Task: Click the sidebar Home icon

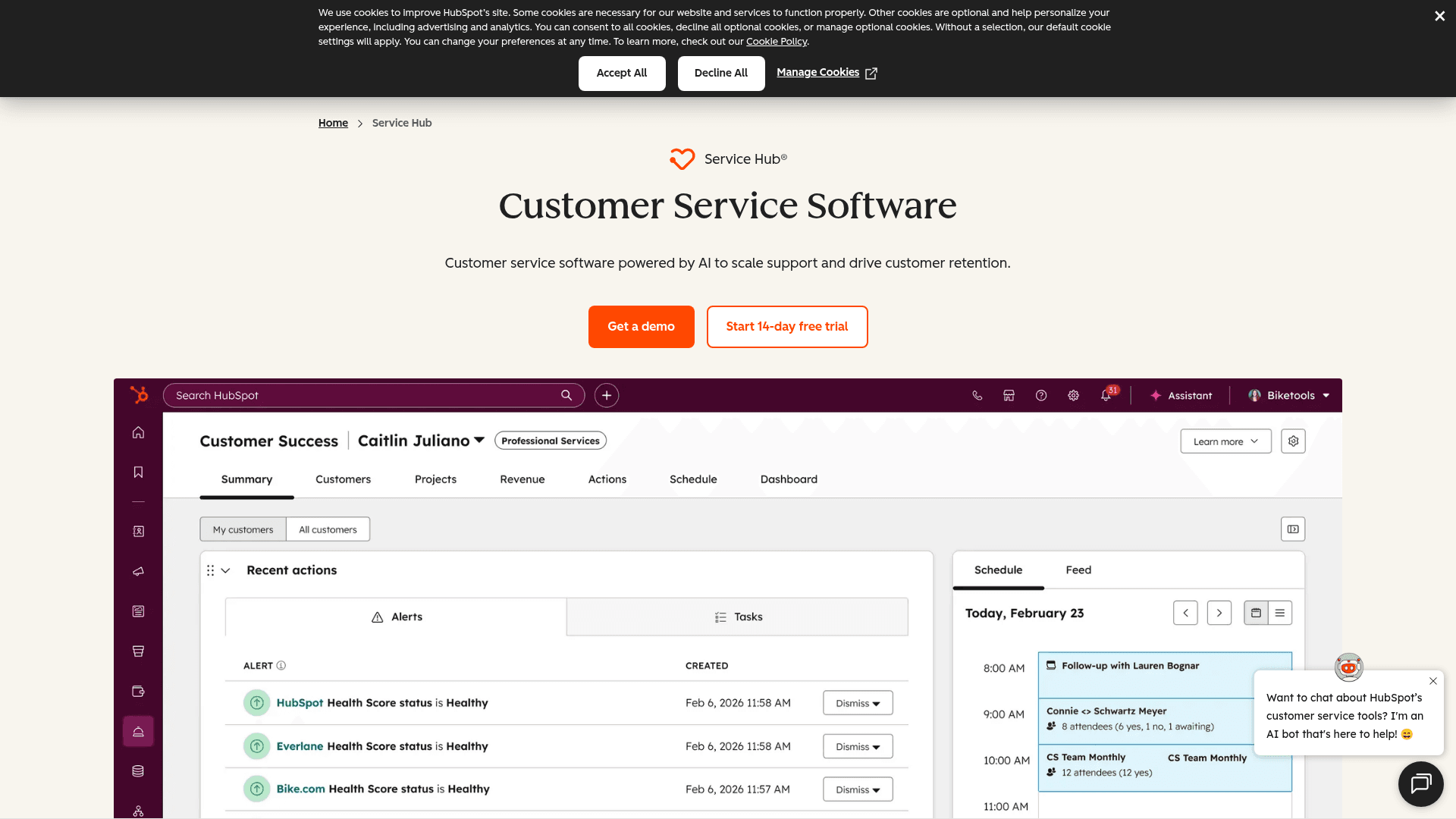Action: [x=138, y=432]
